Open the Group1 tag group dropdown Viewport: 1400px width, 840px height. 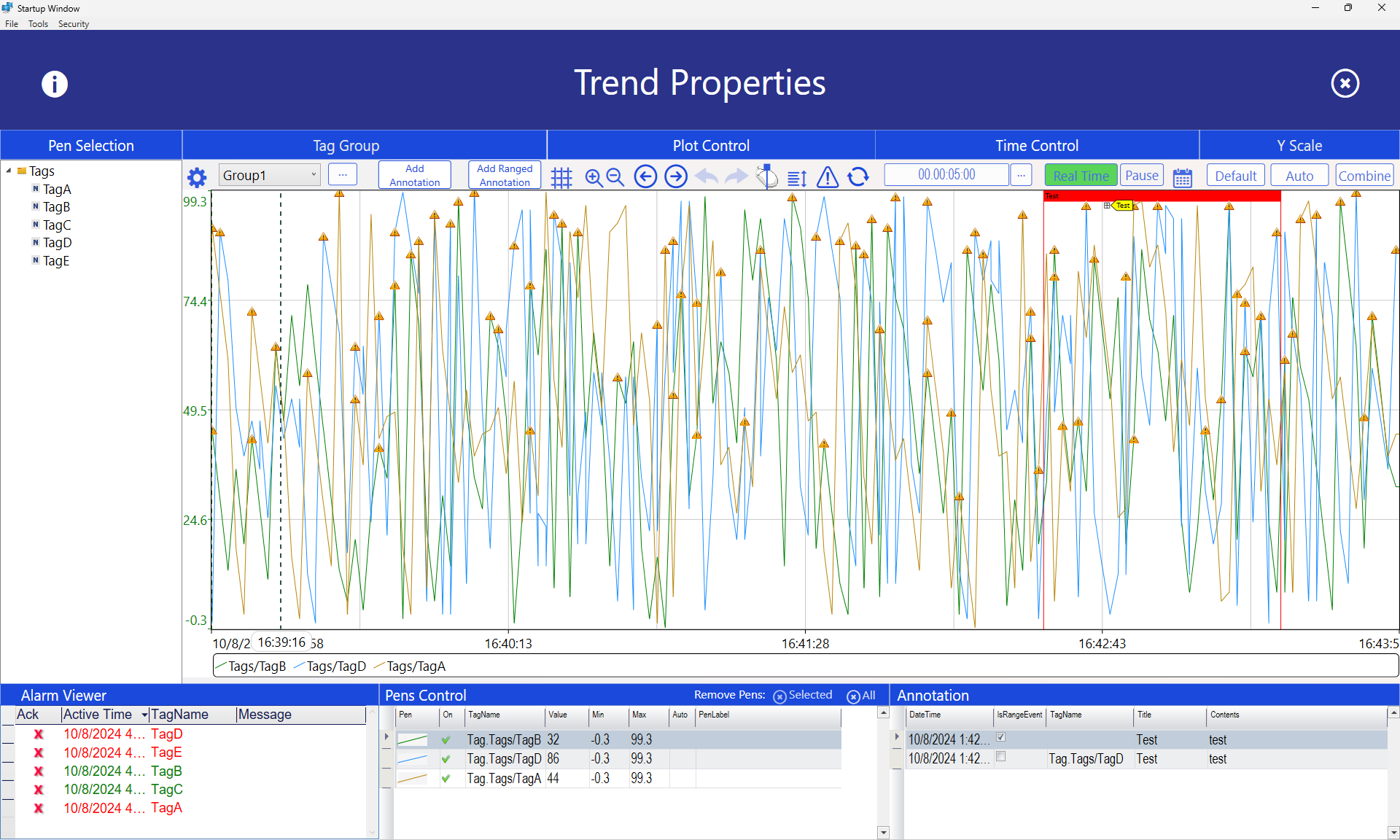tap(314, 175)
